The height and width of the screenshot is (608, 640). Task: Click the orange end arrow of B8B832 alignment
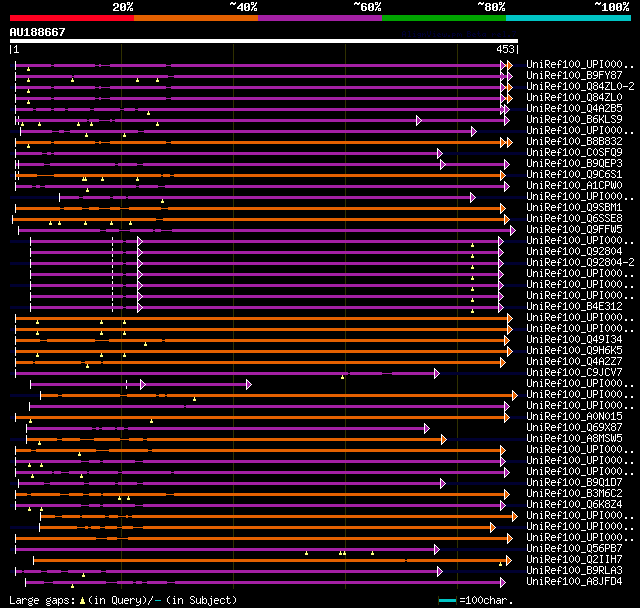click(x=509, y=142)
